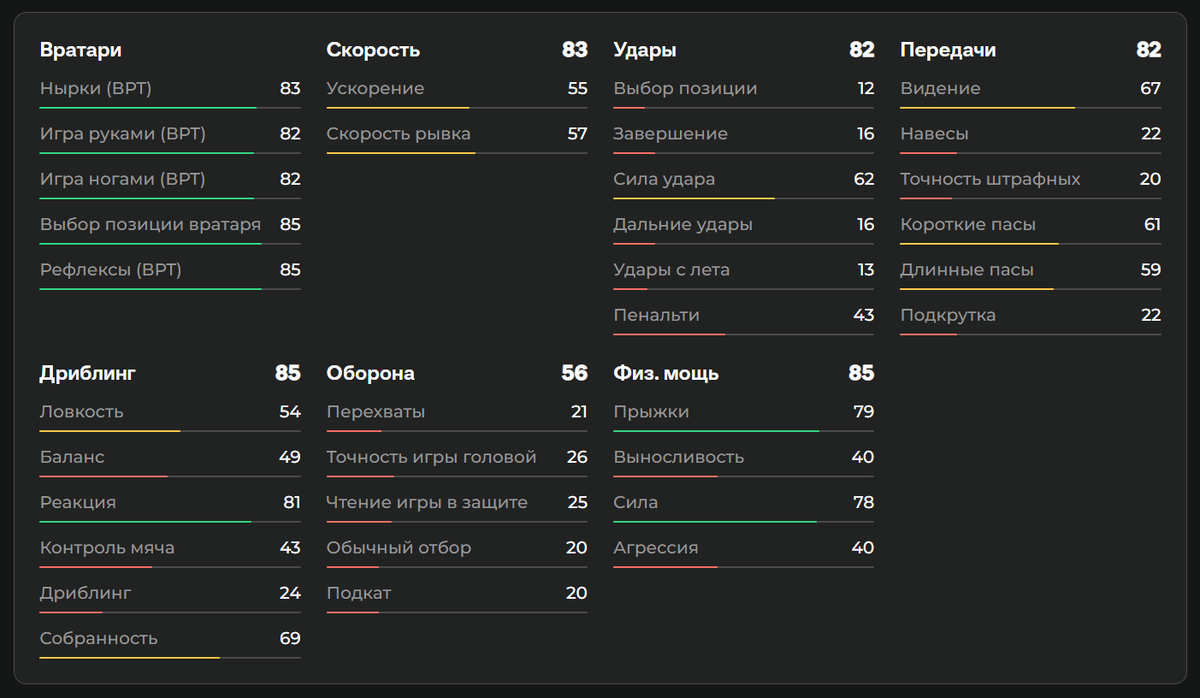The image size is (1200, 698).
Task: Click the Агрессия progress bar
Action: coord(665,567)
